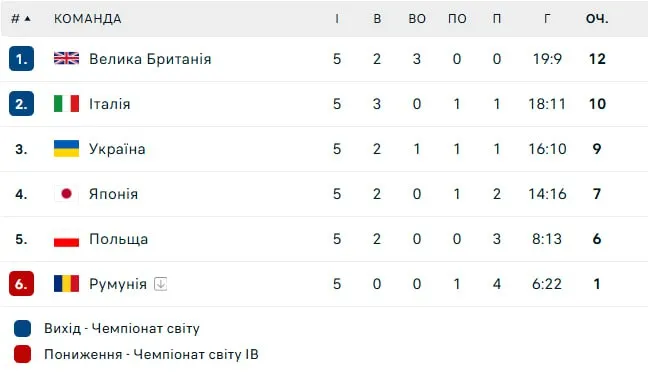Click the Poland flag icon

[x=67, y=239]
